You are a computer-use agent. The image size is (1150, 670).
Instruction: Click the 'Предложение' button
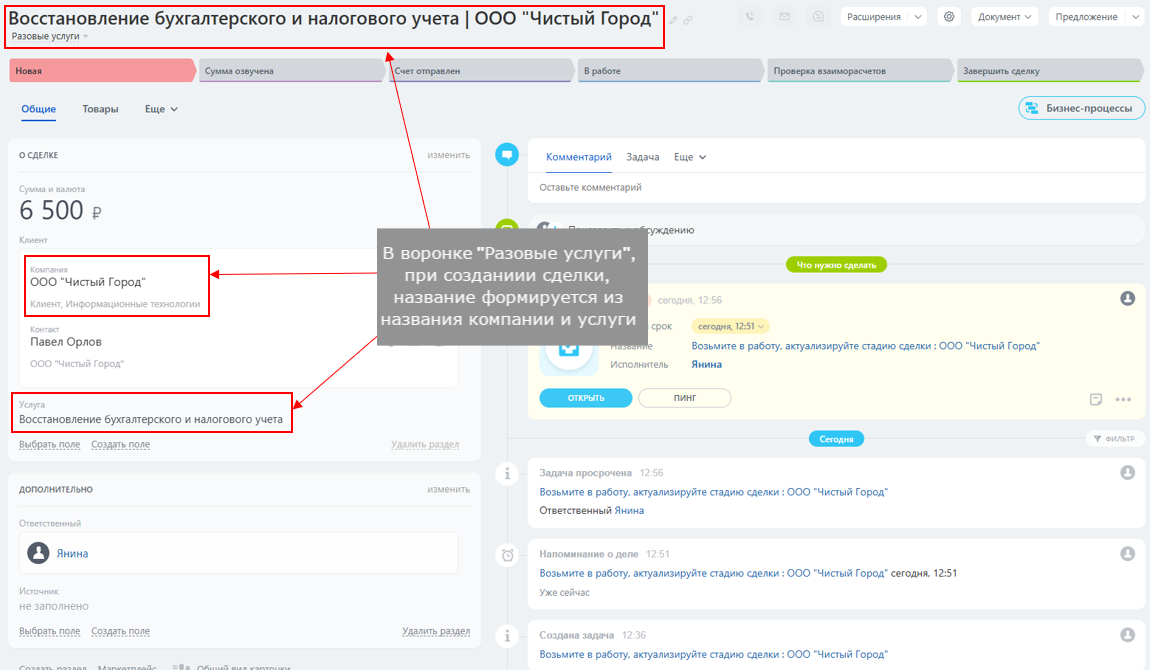(1086, 16)
